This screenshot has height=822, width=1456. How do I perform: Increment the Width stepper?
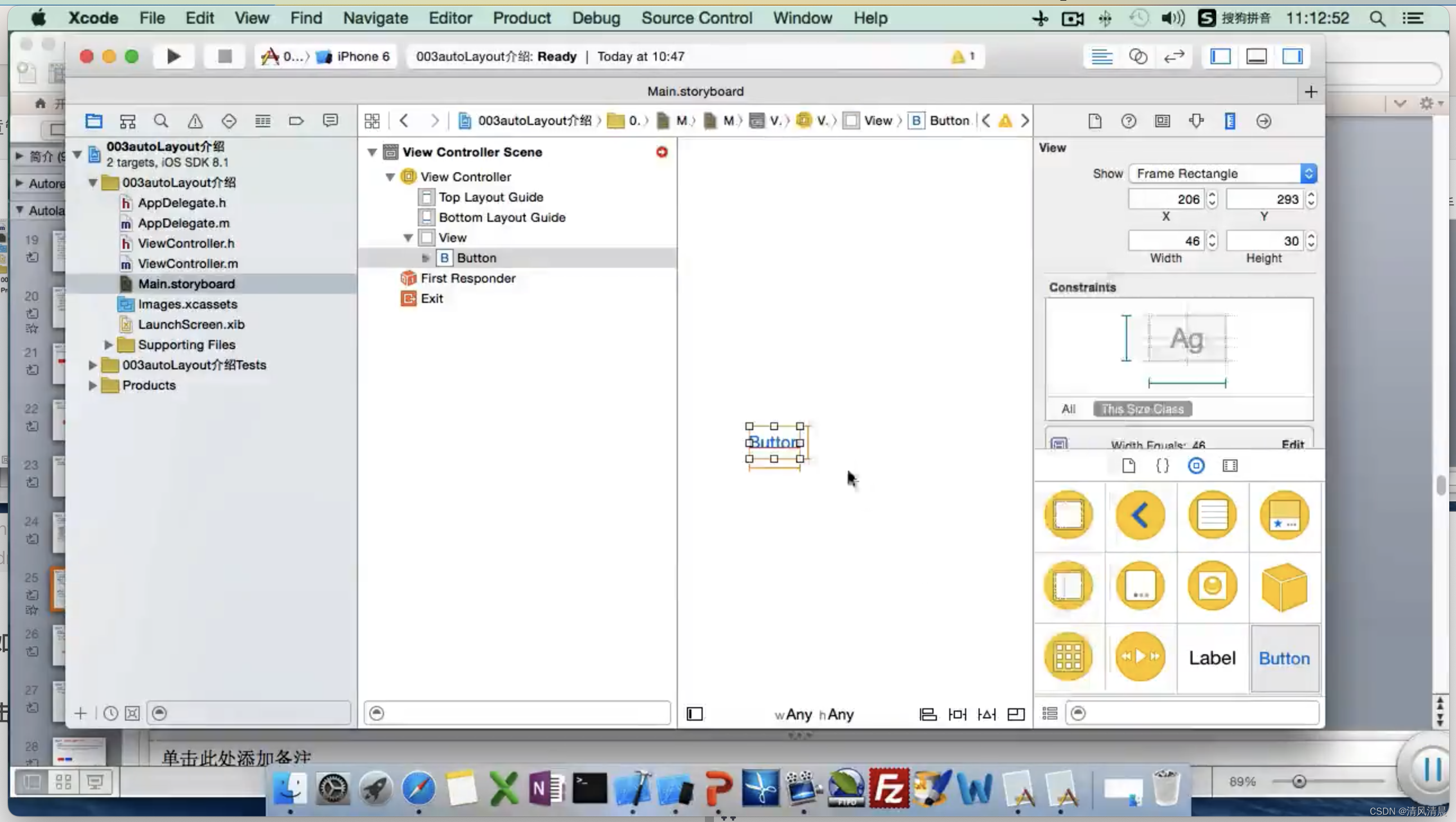[x=1212, y=236]
